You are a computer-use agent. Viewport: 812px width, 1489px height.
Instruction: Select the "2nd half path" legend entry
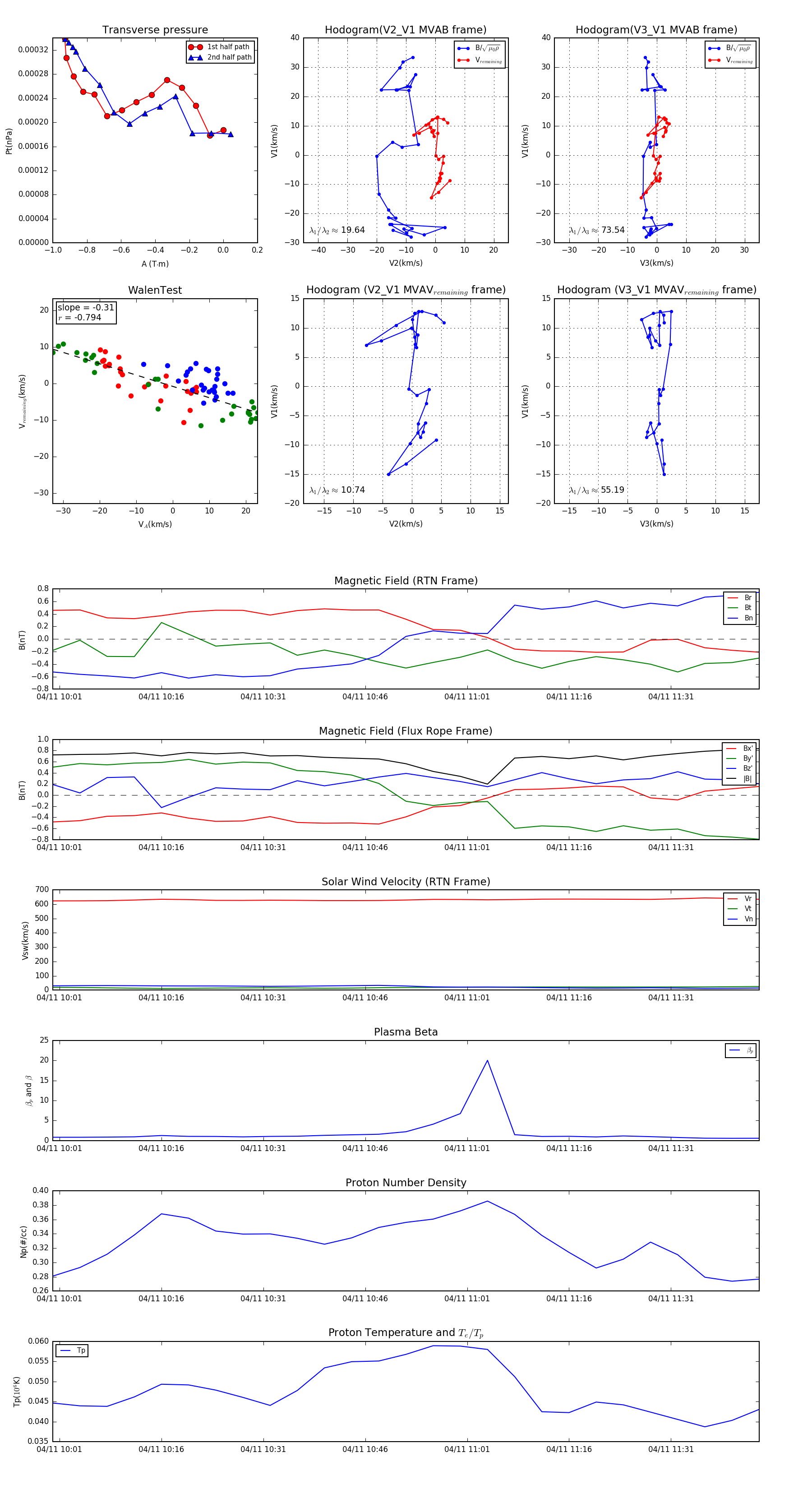click(x=220, y=57)
